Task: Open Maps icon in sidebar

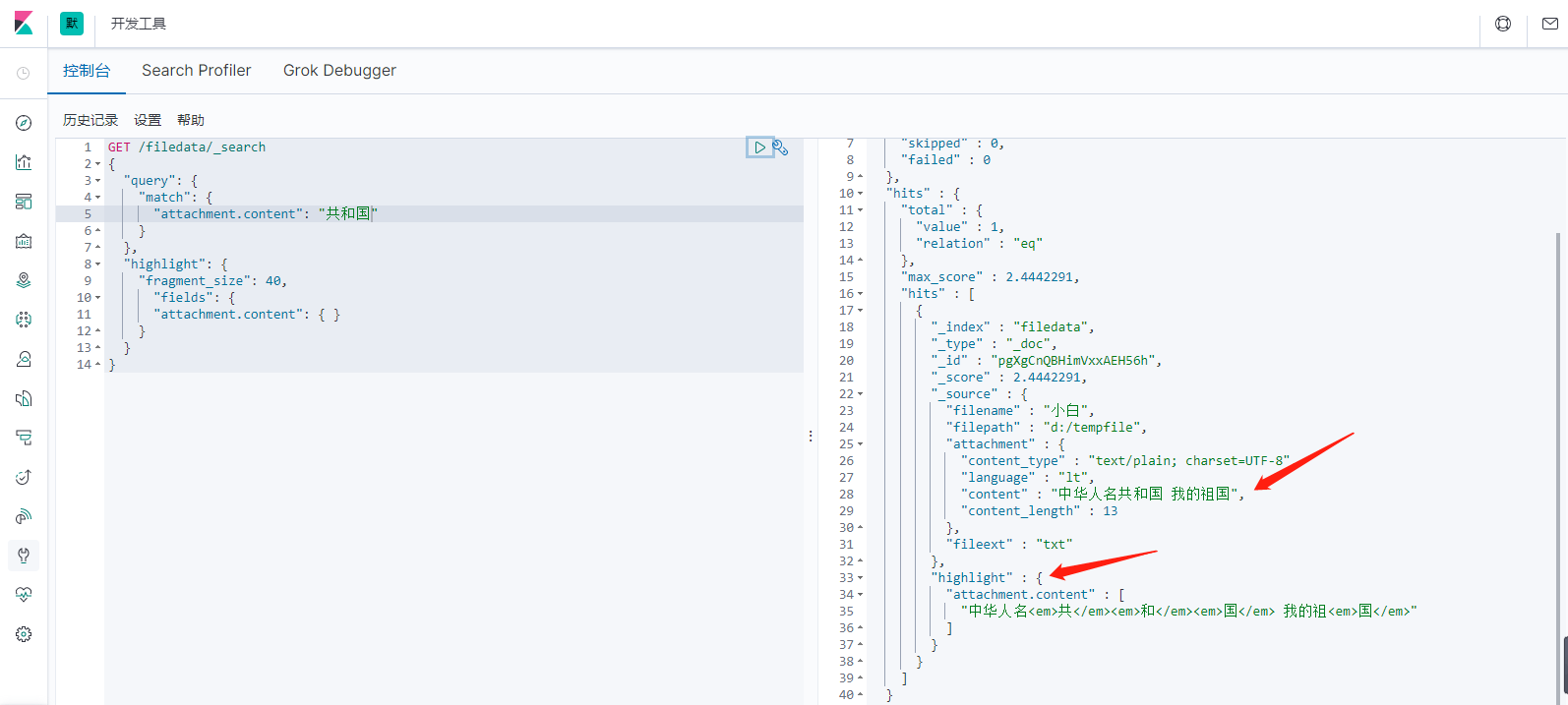Action: coord(24,280)
